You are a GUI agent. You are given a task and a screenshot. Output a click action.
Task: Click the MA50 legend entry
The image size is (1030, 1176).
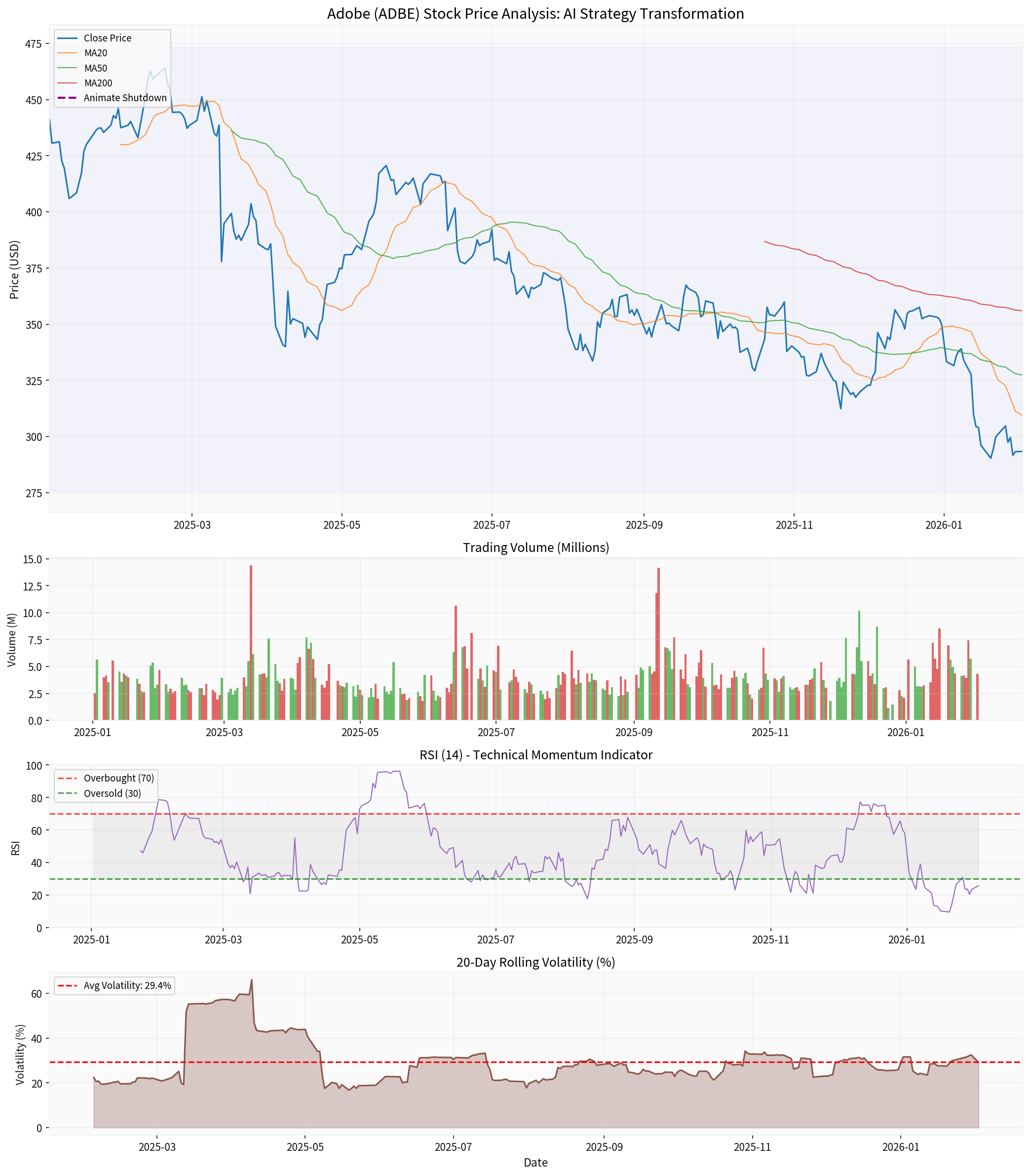pyautogui.click(x=95, y=68)
